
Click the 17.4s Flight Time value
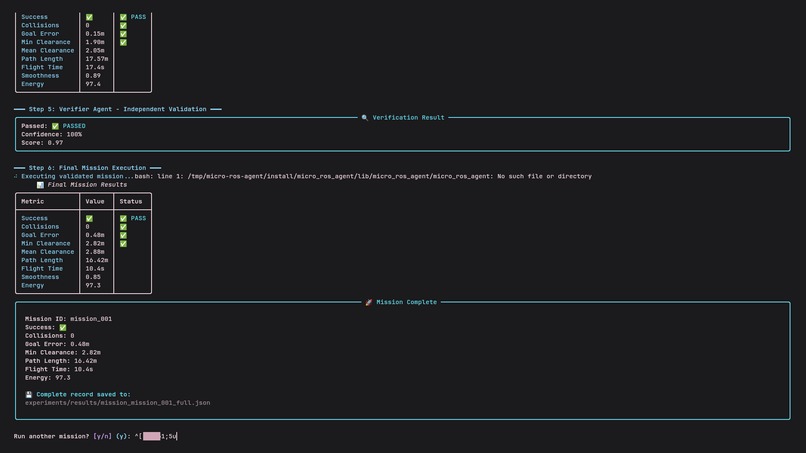pos(95,67)
